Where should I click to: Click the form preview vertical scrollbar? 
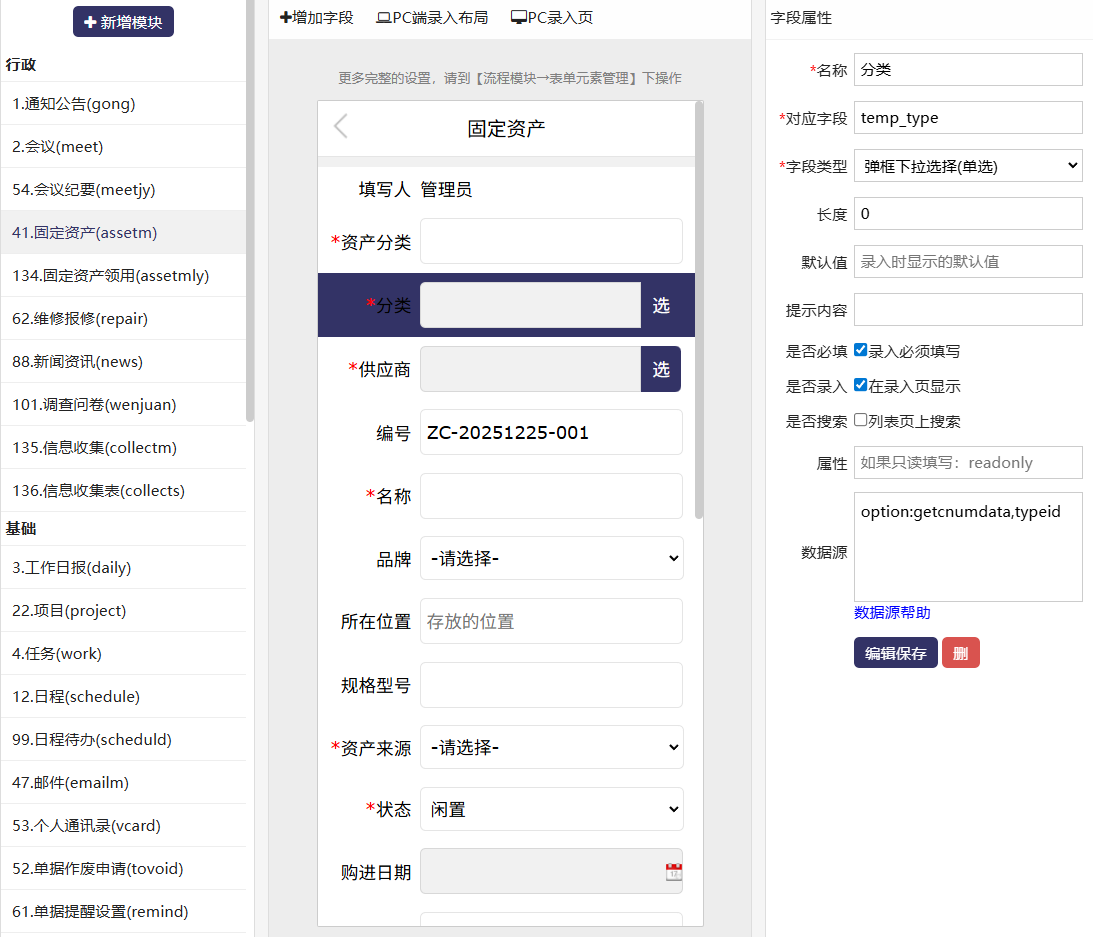click(x=699, y=310)
